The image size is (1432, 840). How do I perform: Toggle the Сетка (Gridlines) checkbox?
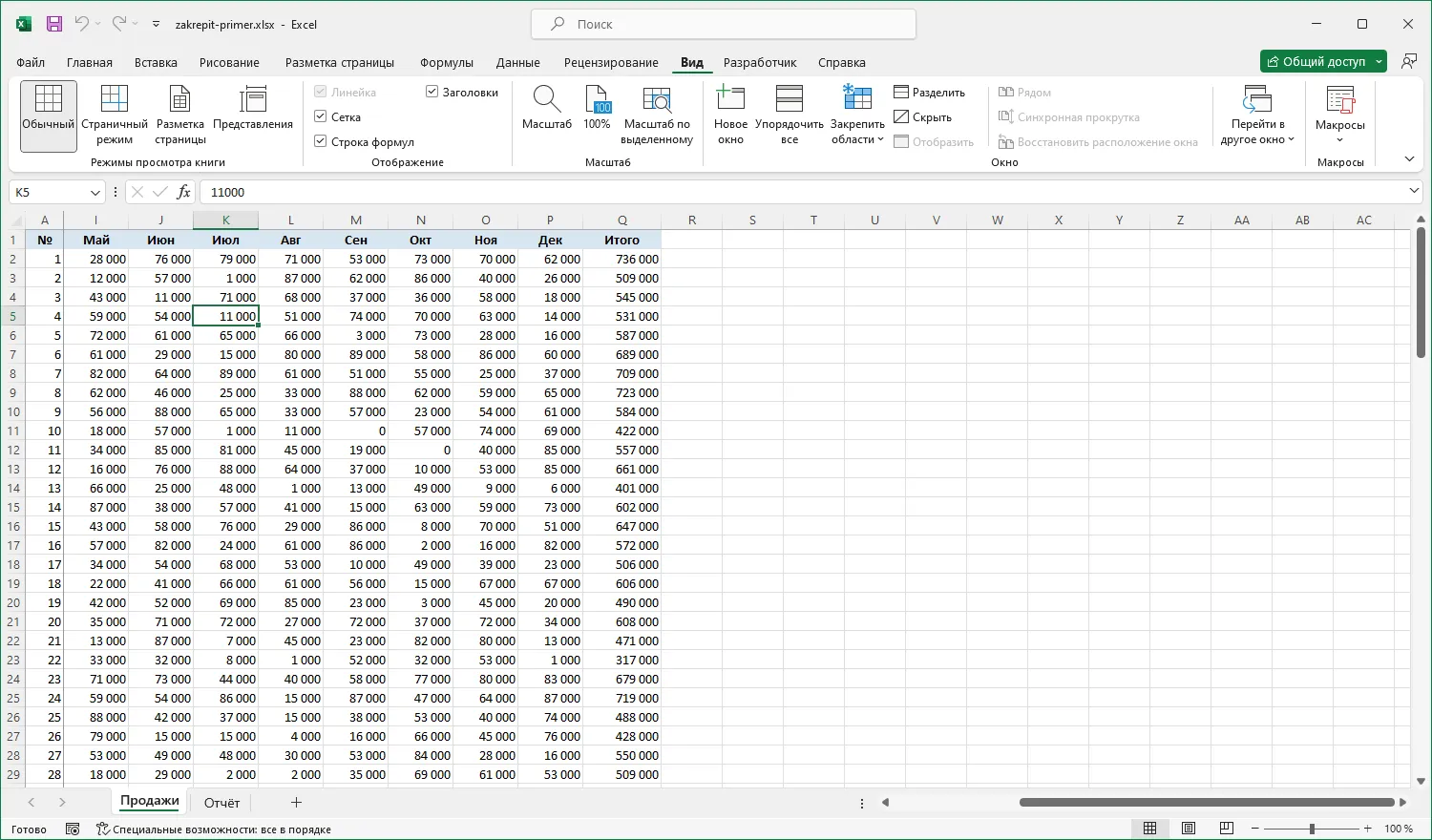click(321, 117)
